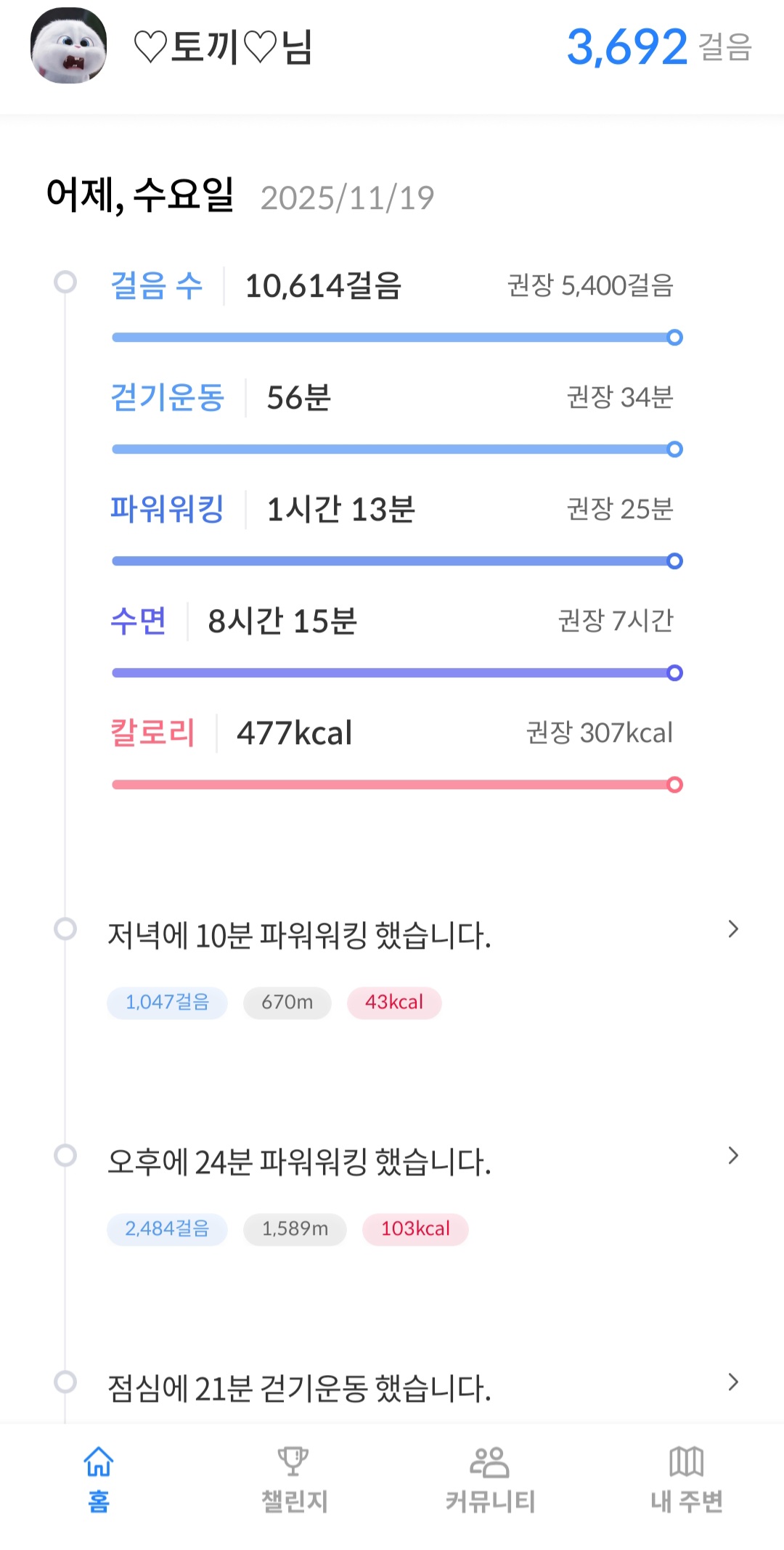The height and width of the screenshot is (1550, 784).
Task: Select the 내 주변 tab label
Action: point(687,1501)
